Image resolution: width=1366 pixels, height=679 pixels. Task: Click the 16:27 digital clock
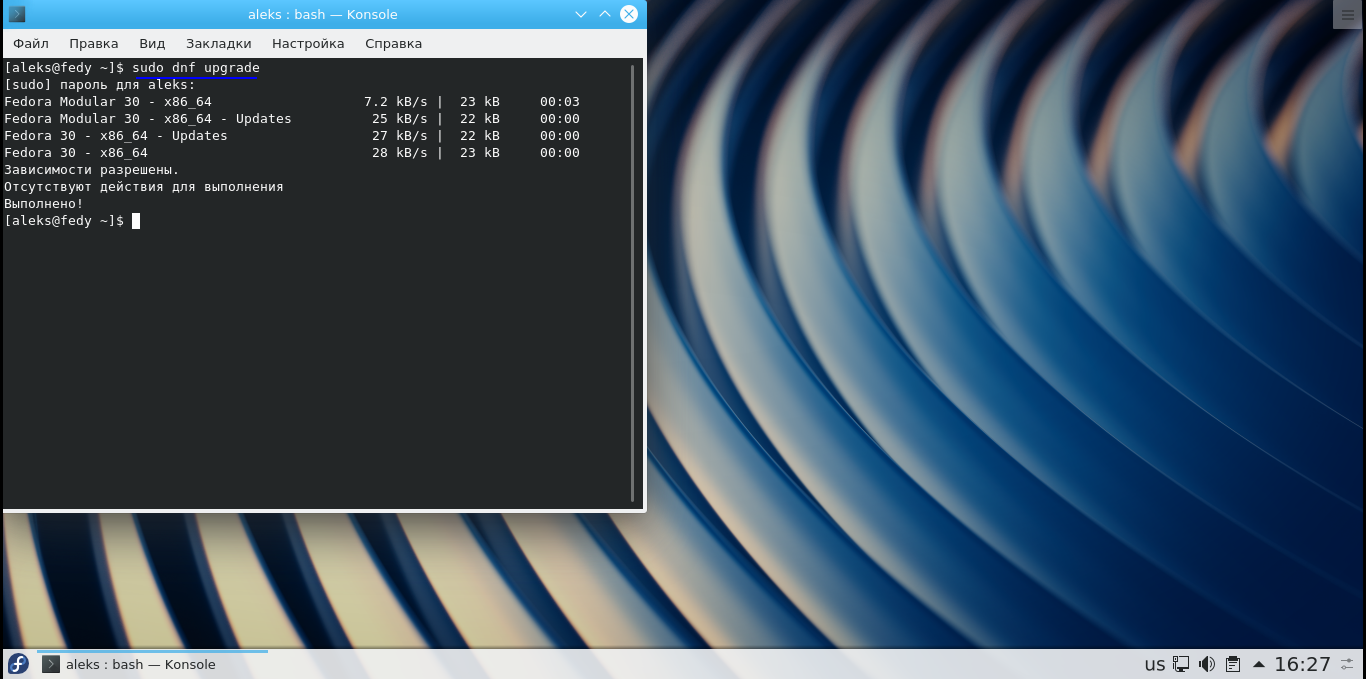1302,664
